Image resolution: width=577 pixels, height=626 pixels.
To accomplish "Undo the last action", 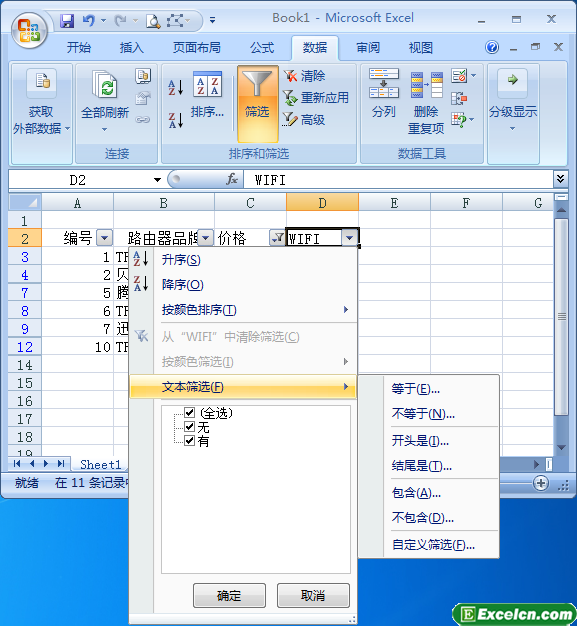I will click(88, 20).
